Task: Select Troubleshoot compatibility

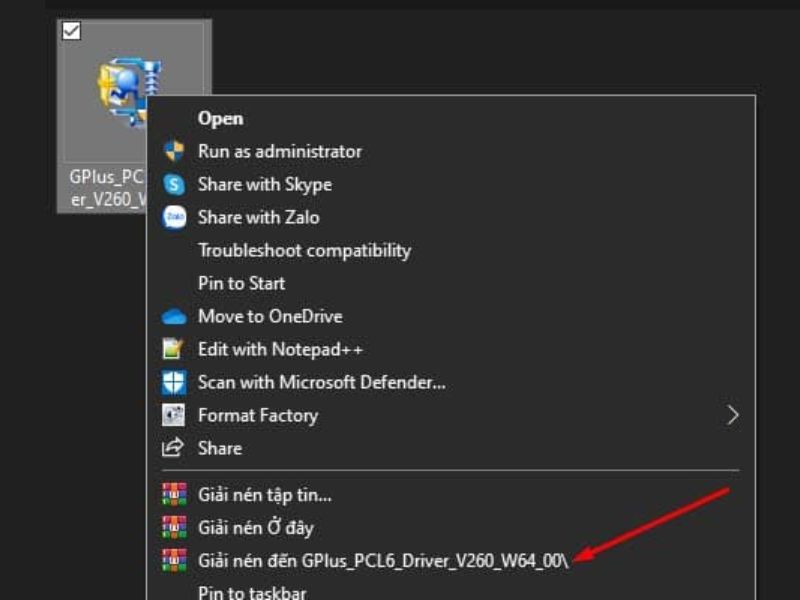Action: (305, 251)
